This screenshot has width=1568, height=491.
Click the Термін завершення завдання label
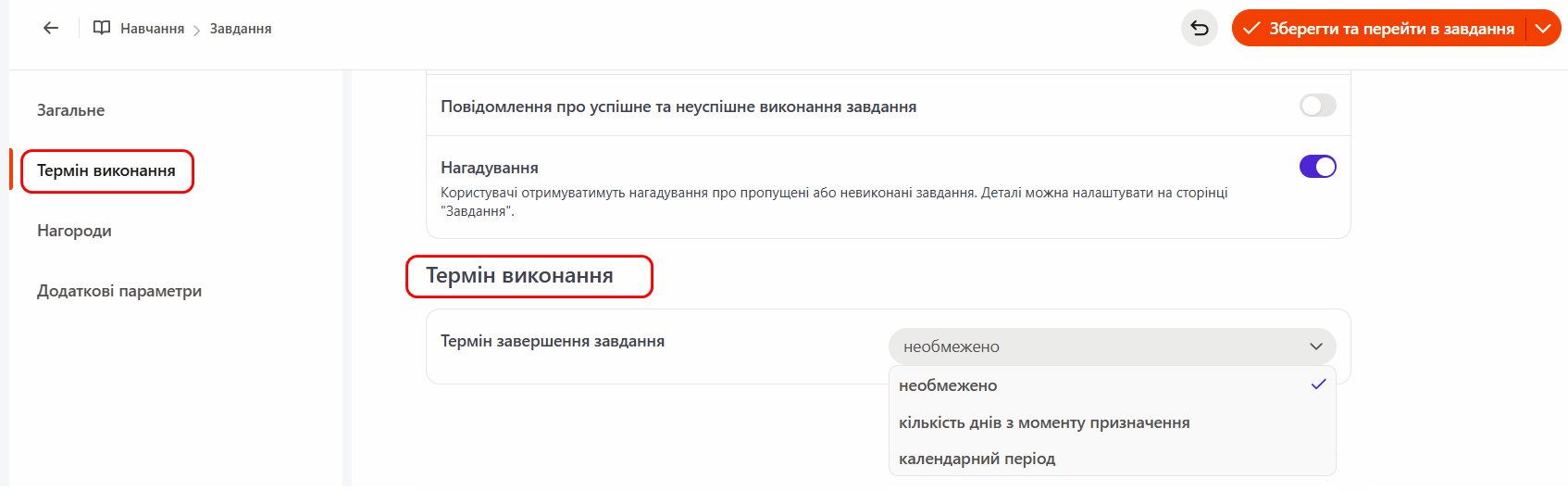553,341
